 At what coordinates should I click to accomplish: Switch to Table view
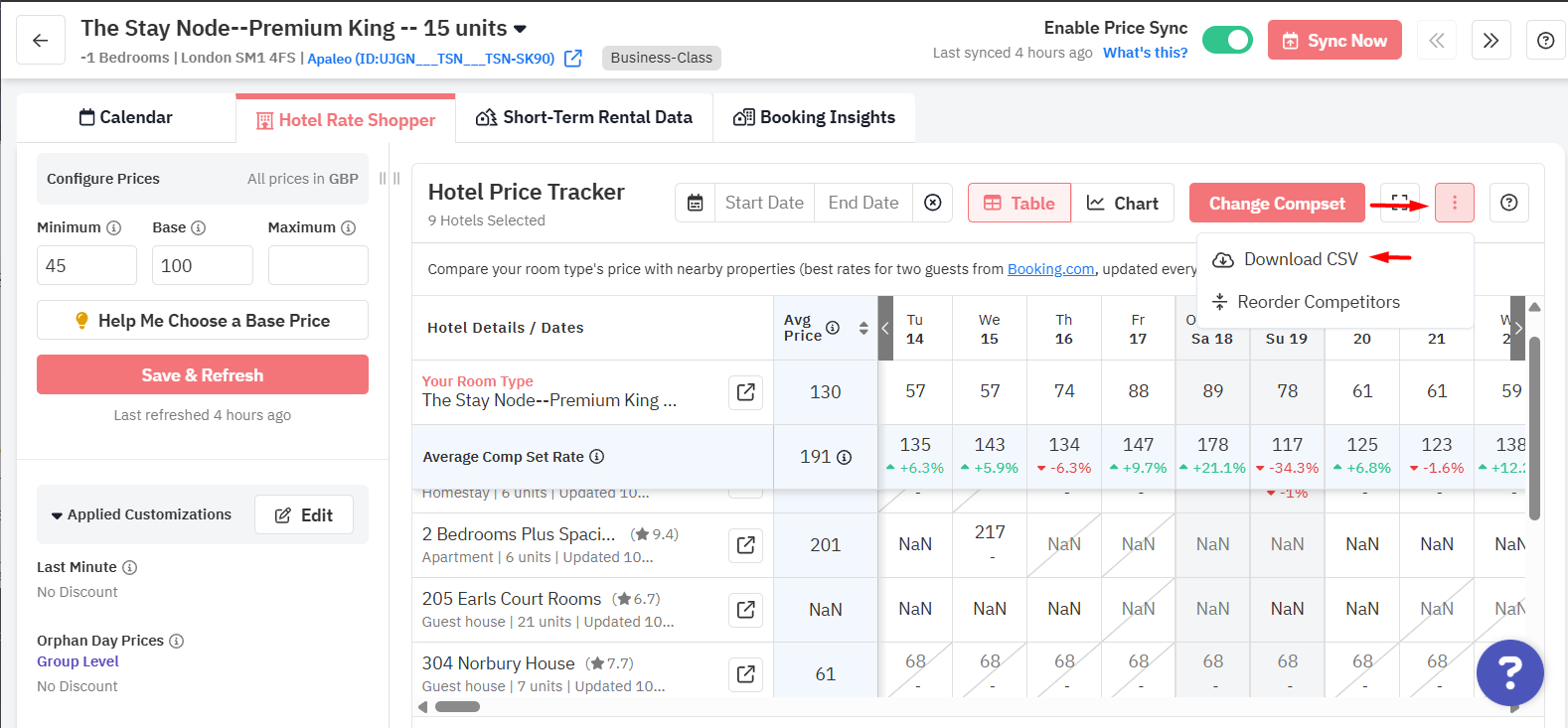click(x=1019, y=203)
